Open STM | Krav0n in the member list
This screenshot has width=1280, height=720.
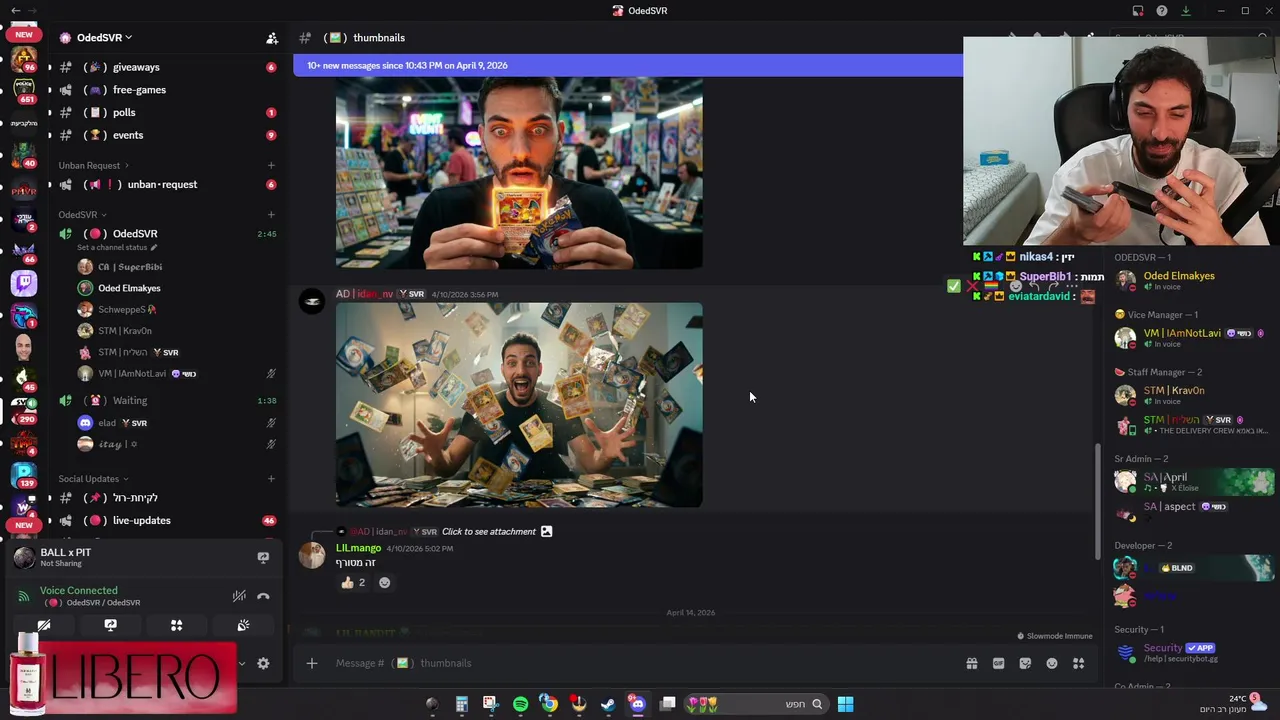1190,396
